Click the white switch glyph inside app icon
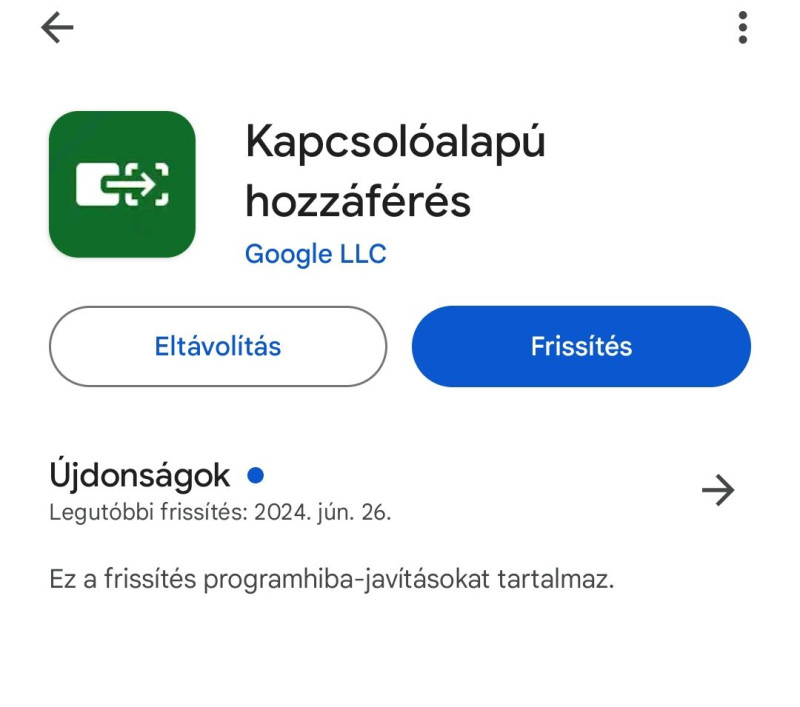Viewport: 800px width, 707px height. [x=122, y=184]
